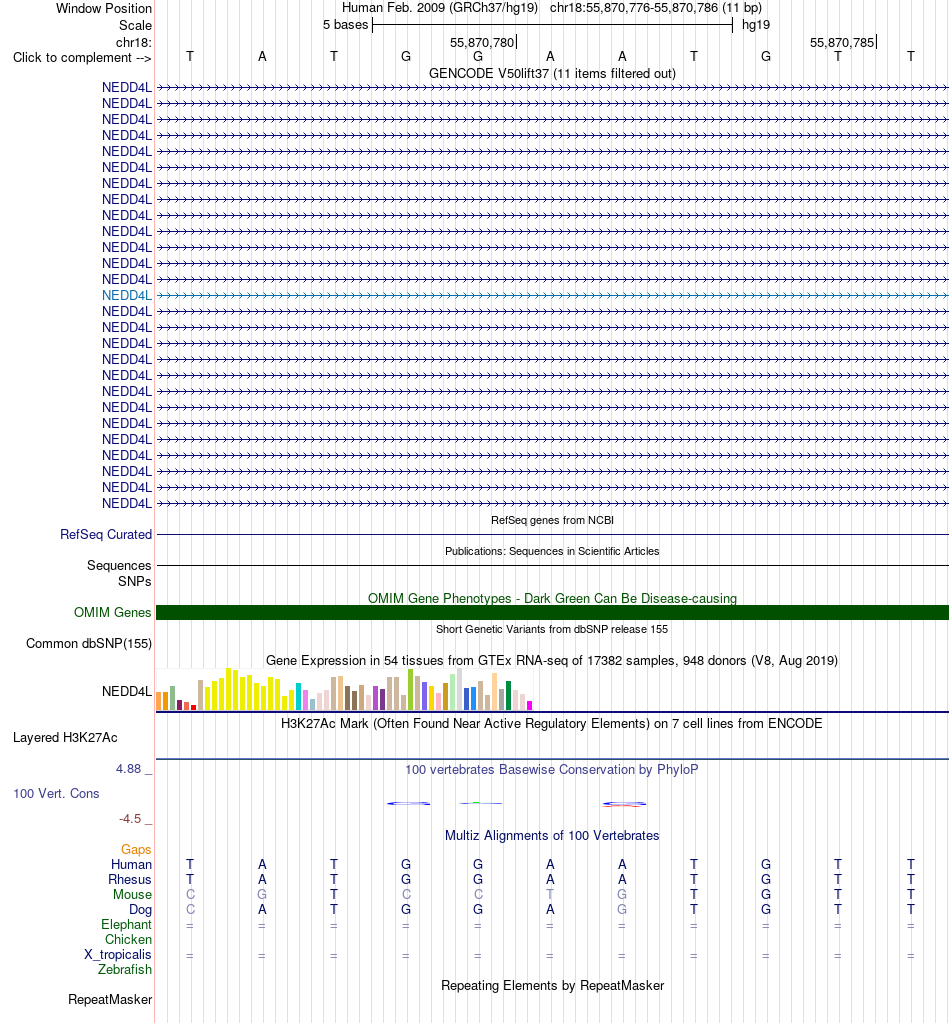
Task: Click the 'Layered H3K27Ac' track label
Action: pos(65,738)
